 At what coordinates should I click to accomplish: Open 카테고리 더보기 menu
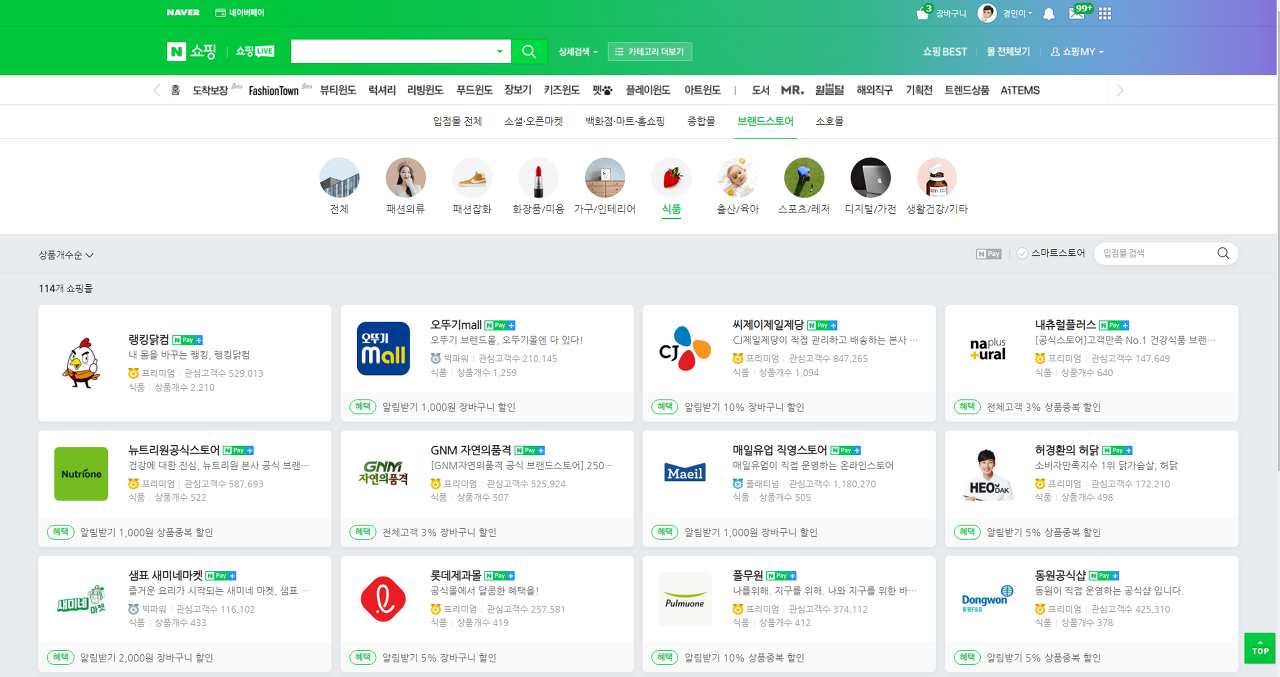[650, 51]
